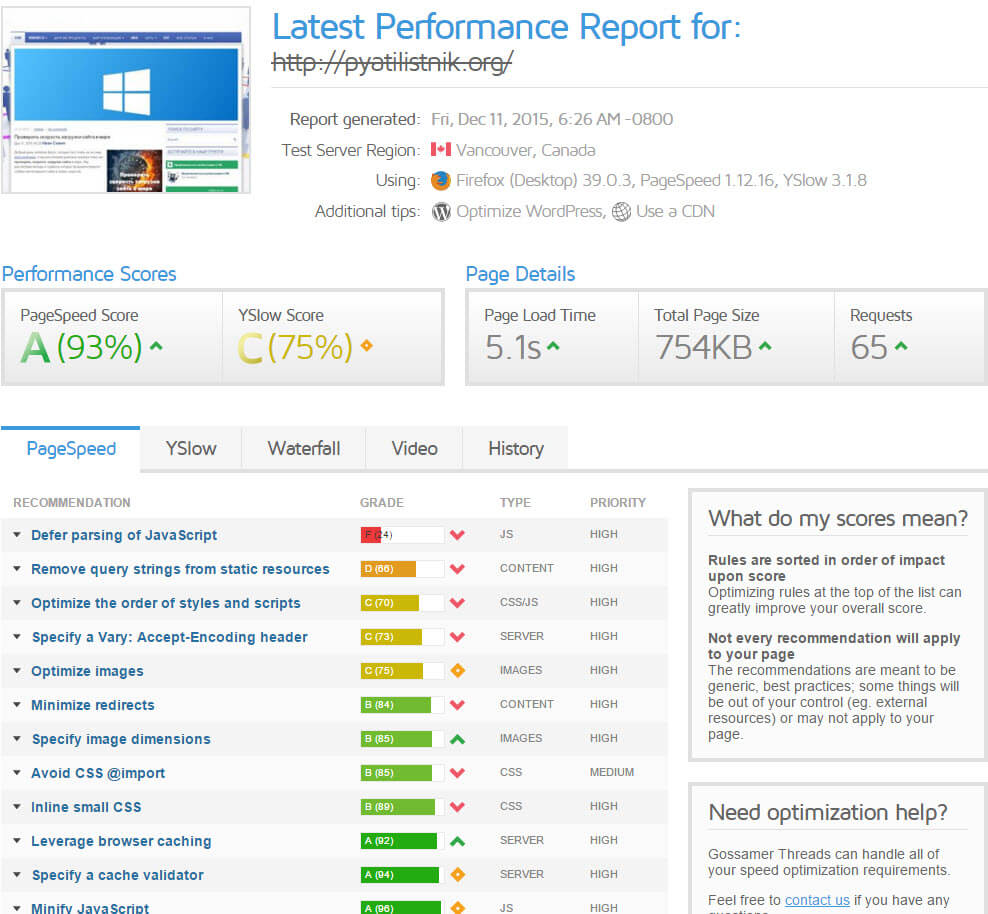
Task: Open the History tab
Action: [x=515, y=448]
